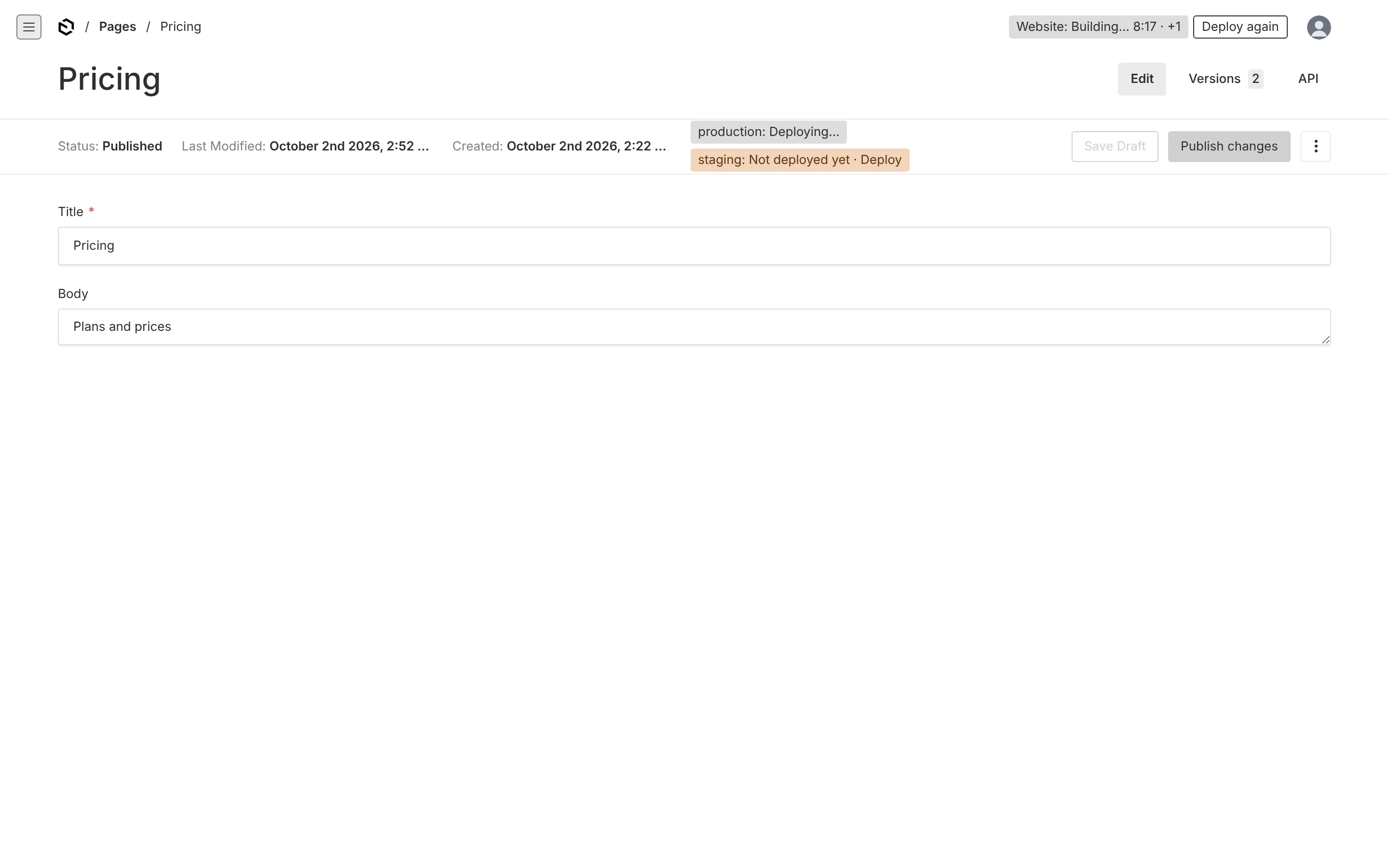Viewport: 1389px width, 868px height.
Task: Switch to the Edit tab
Action: coord(1141,79)
